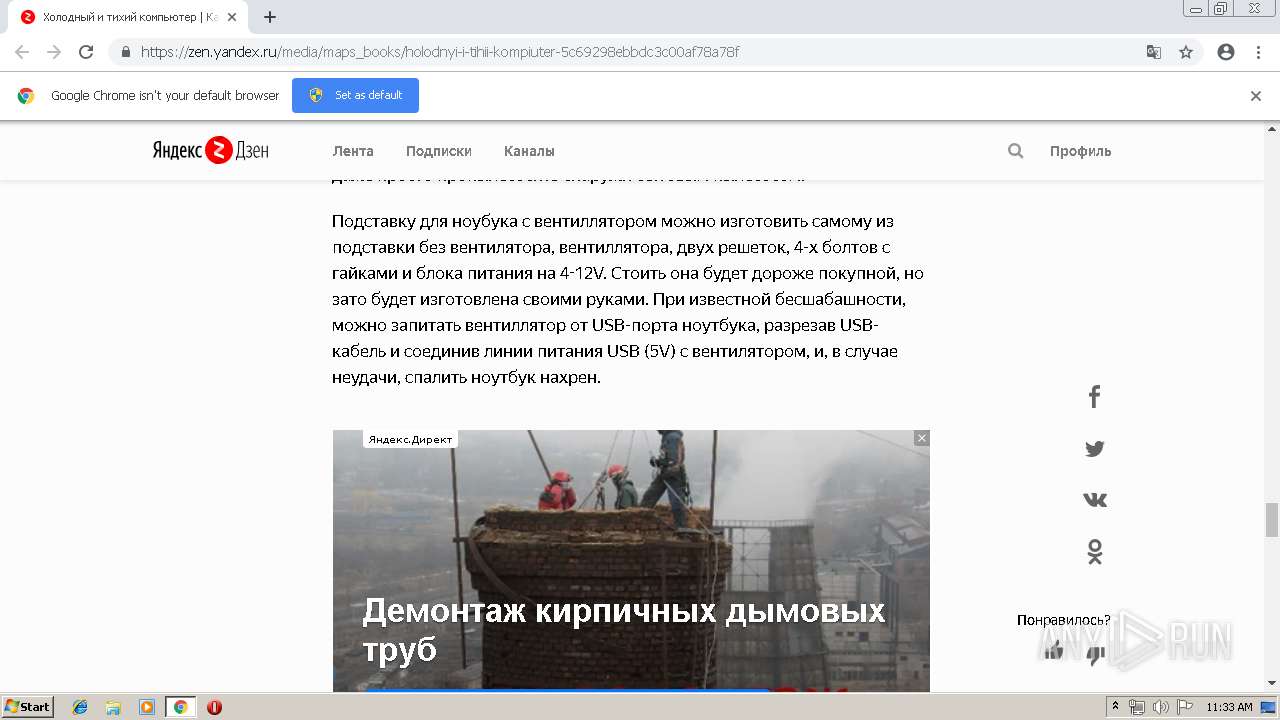
Task: Close the Холодный и тихий компьютер tab
Action: 232,17
